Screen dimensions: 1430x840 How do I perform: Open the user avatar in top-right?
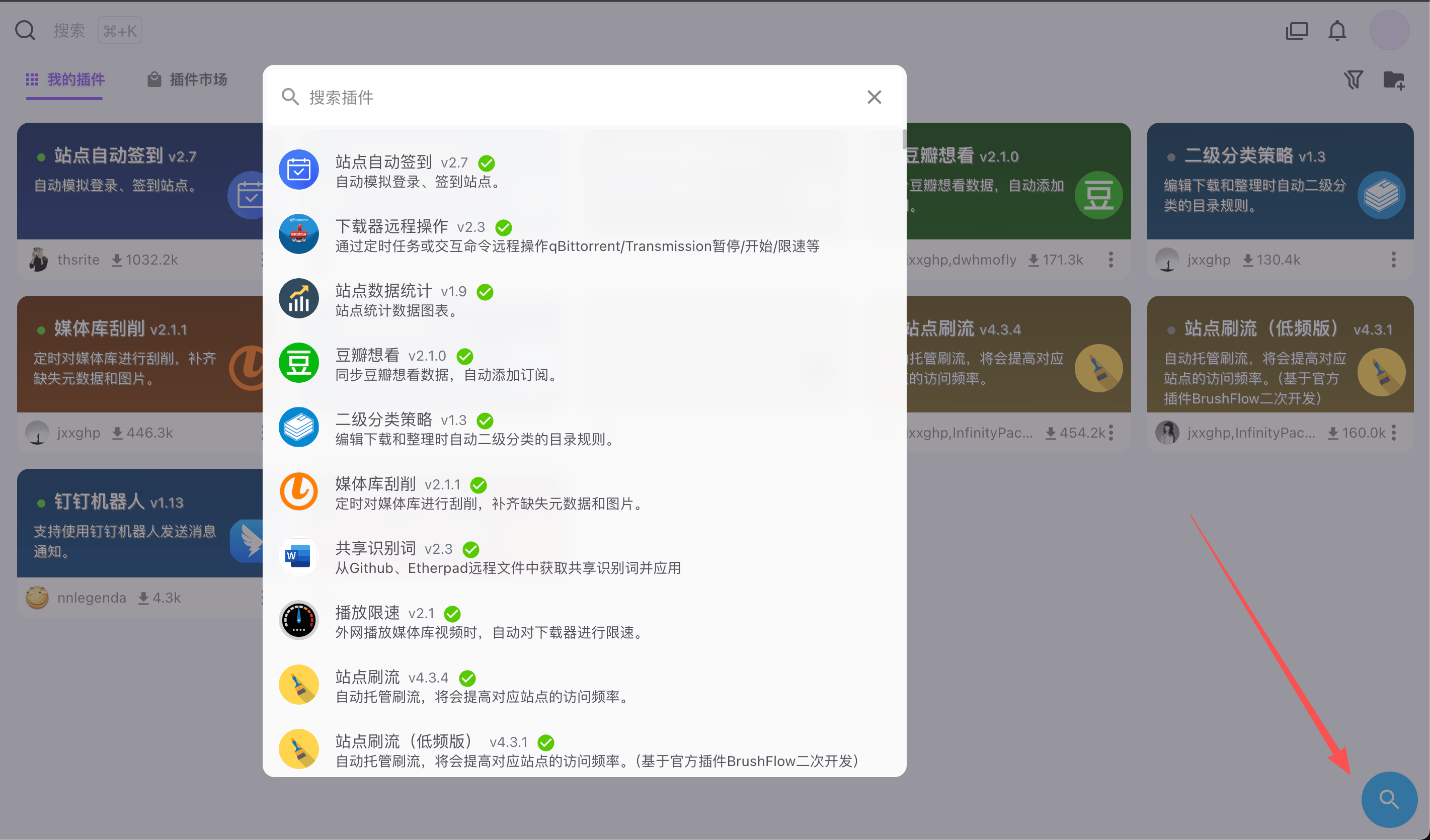coord(1389,31)
